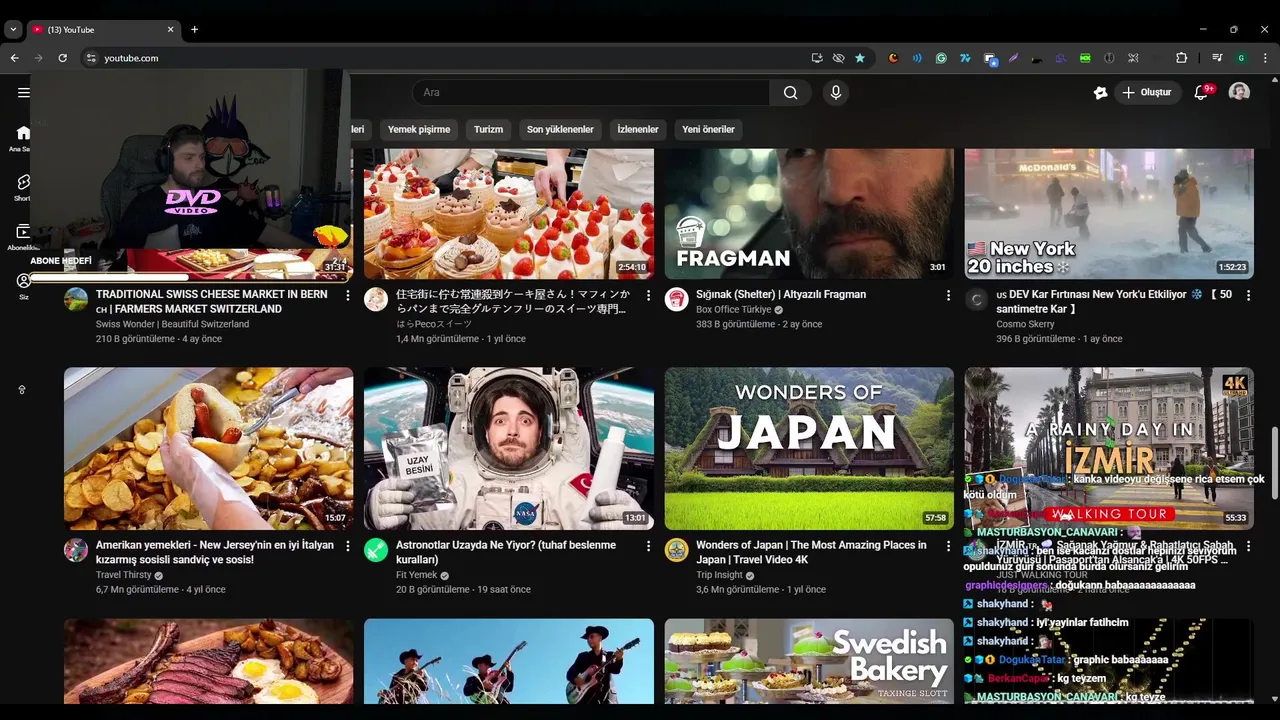Click the scrollbar down arrow
This screenshot has width=1280, height=720.
tap(1273, 698)
